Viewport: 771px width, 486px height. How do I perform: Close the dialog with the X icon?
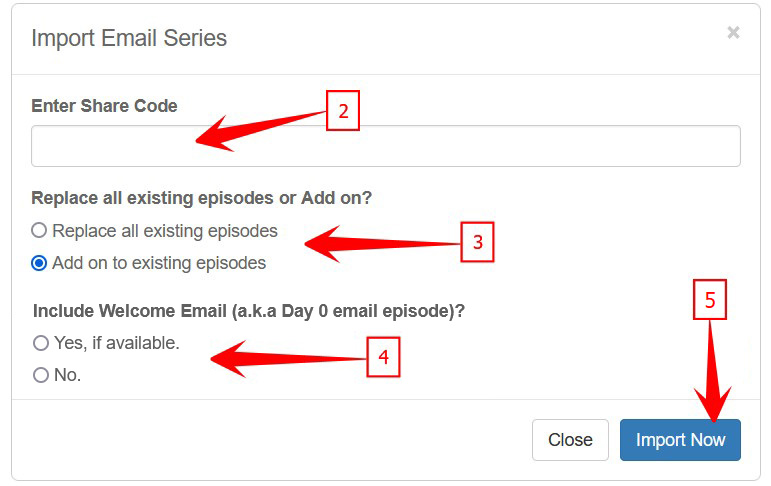click(x=733, y=33)
